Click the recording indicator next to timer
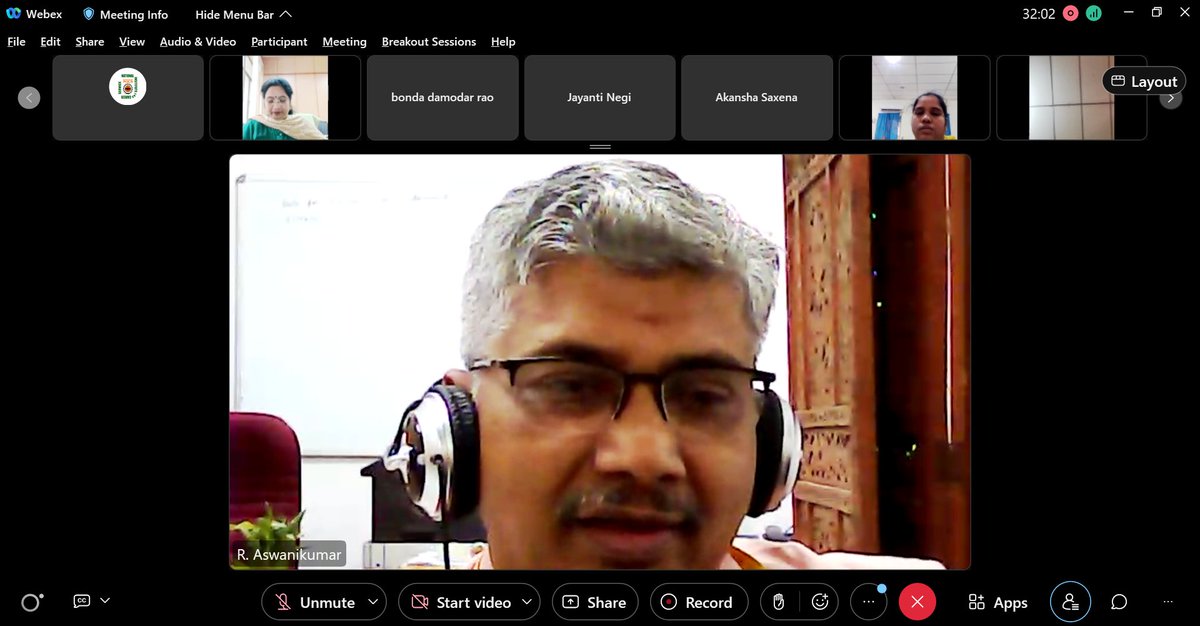 1071,13
